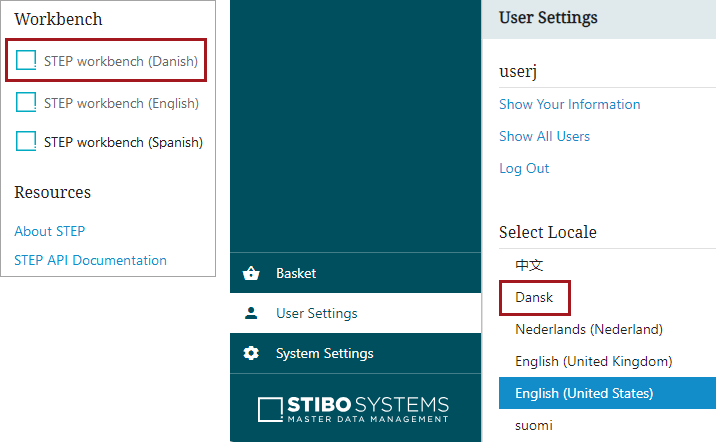Select Nederlands (Nederland) locale
Viewport: 716px width, 442px height.
589,329
